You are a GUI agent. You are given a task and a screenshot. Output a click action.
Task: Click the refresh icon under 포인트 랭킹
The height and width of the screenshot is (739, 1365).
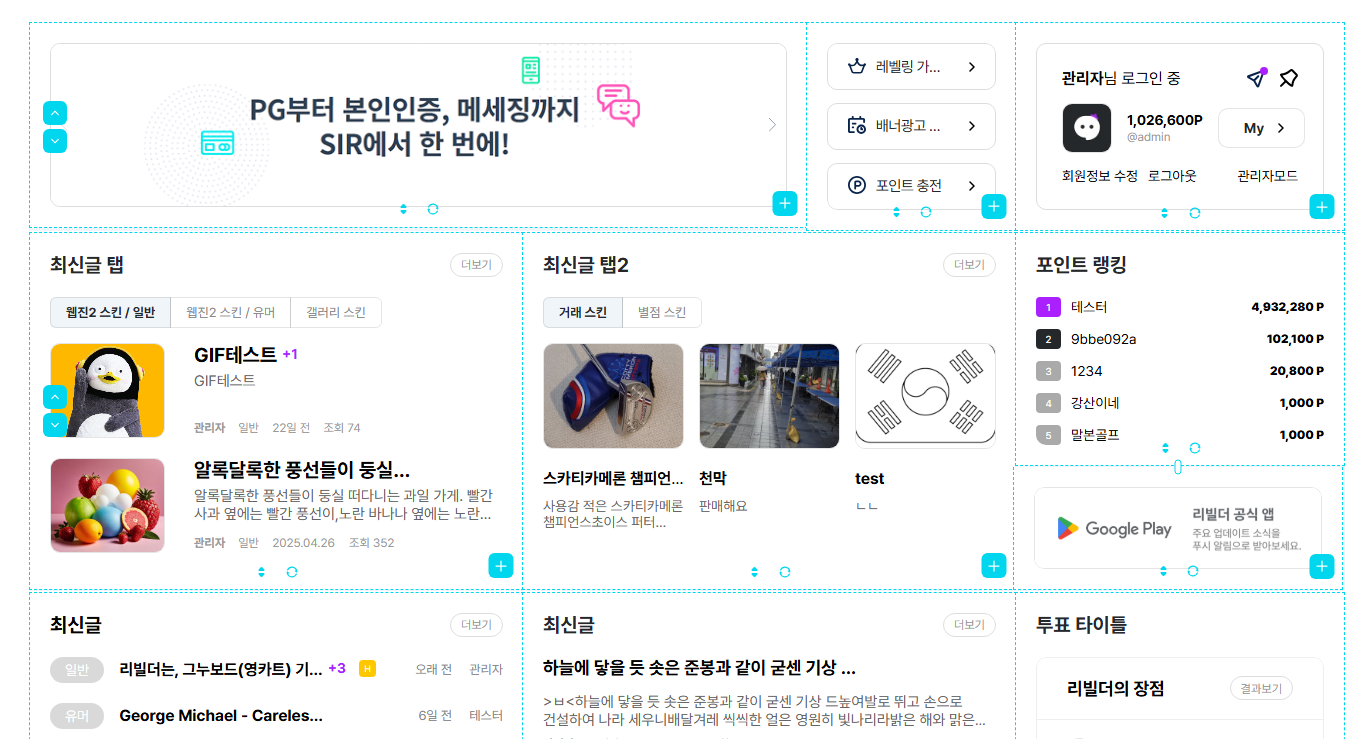[1194, 448]
